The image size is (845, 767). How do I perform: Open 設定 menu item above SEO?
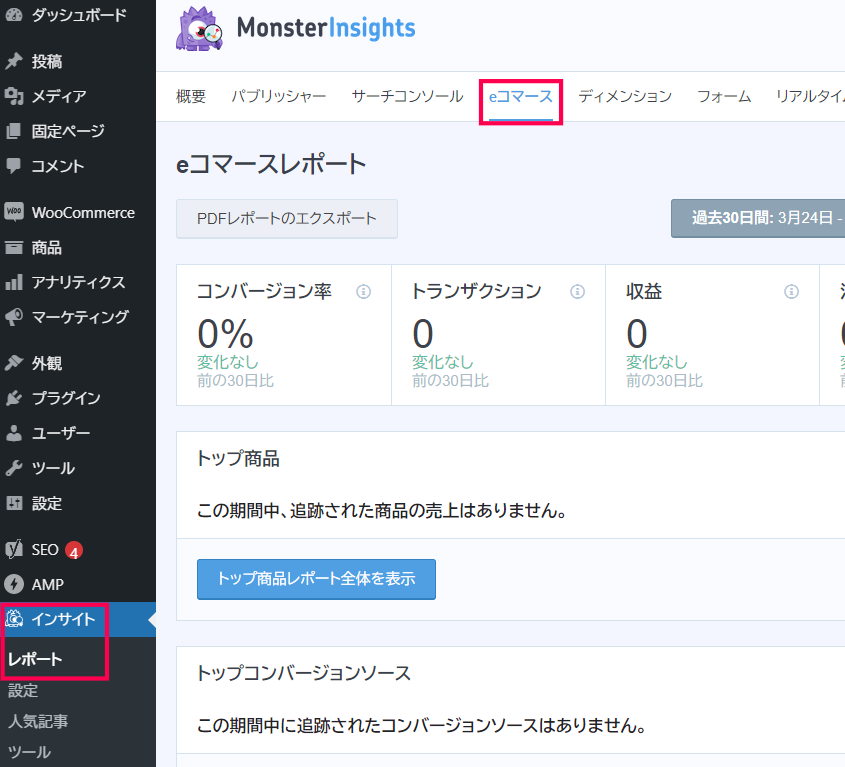pos(47,503)
